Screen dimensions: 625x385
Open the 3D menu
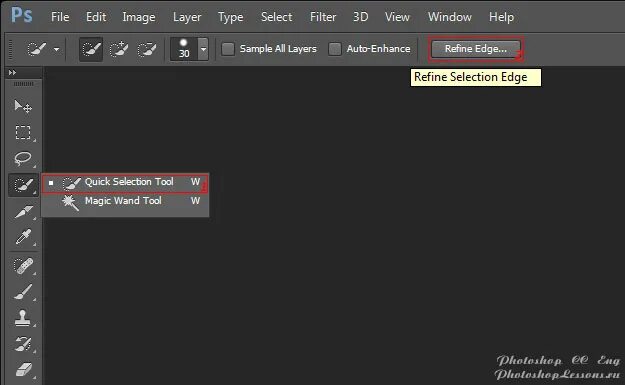[360, 17]
